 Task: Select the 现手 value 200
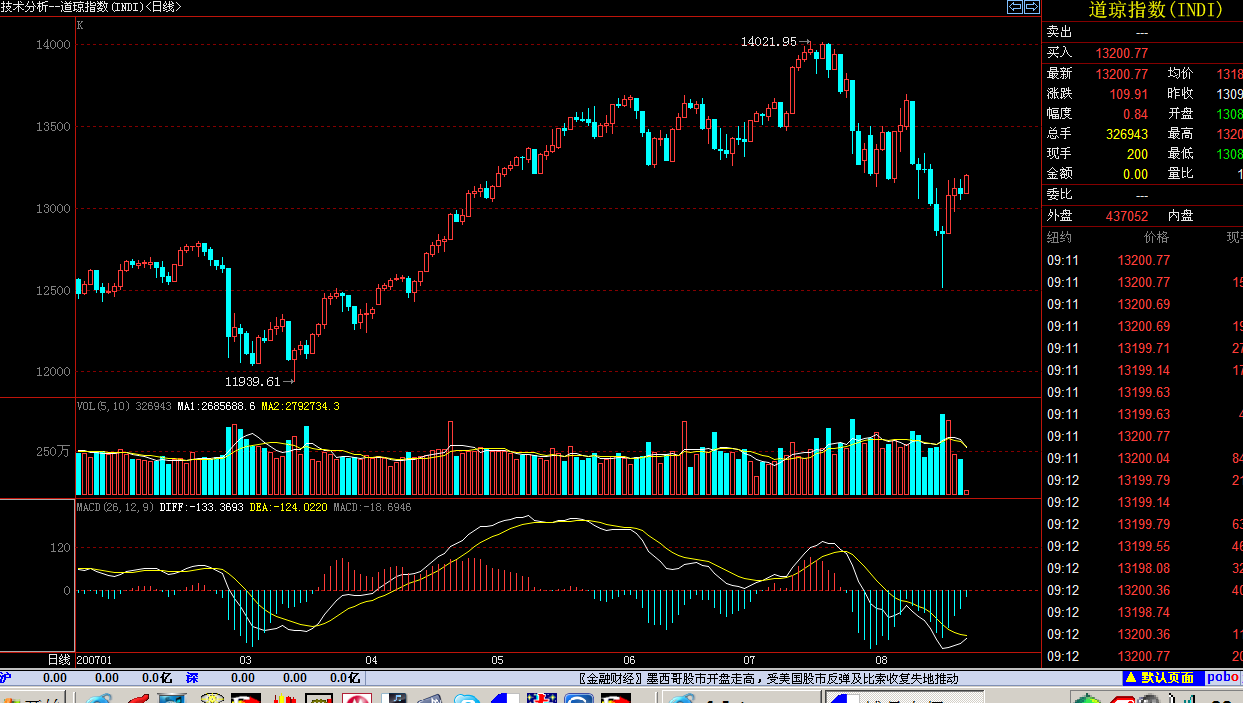[x=1137, y=154]
